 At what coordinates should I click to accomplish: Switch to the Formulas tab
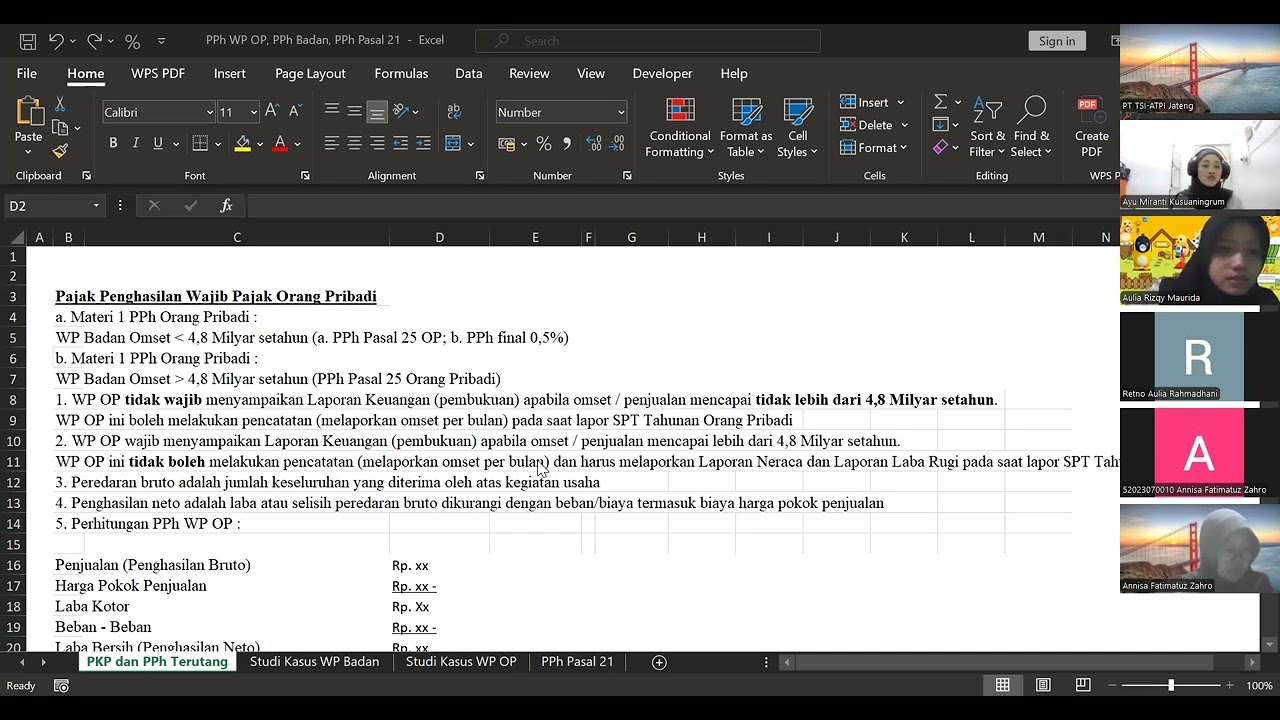coord(401,73)
